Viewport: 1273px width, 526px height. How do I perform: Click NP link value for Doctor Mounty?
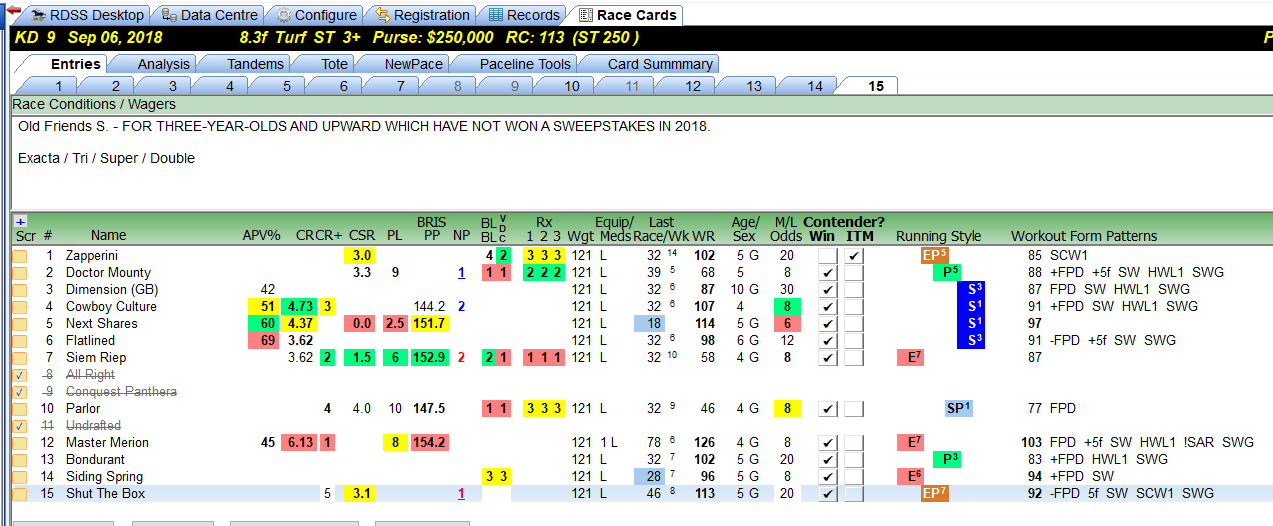tap(461, 273)
